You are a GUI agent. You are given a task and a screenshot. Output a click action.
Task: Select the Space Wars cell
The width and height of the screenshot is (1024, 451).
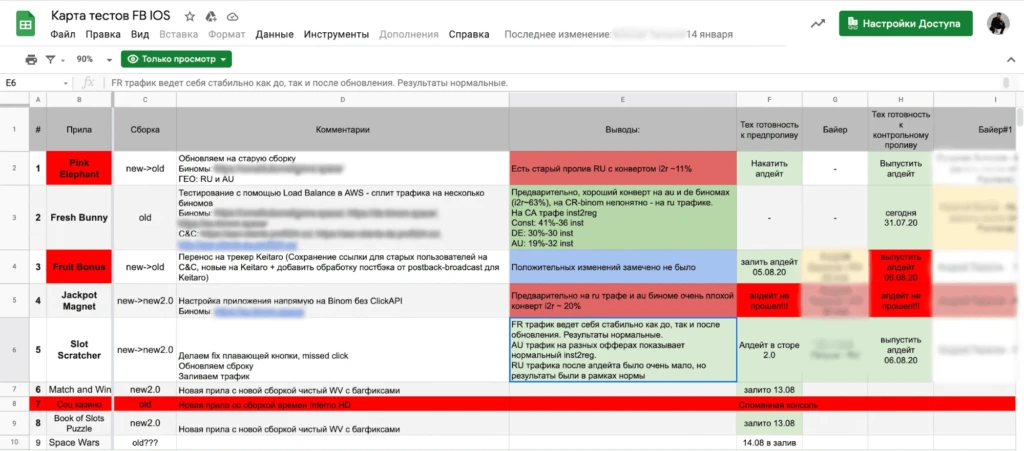79,443
